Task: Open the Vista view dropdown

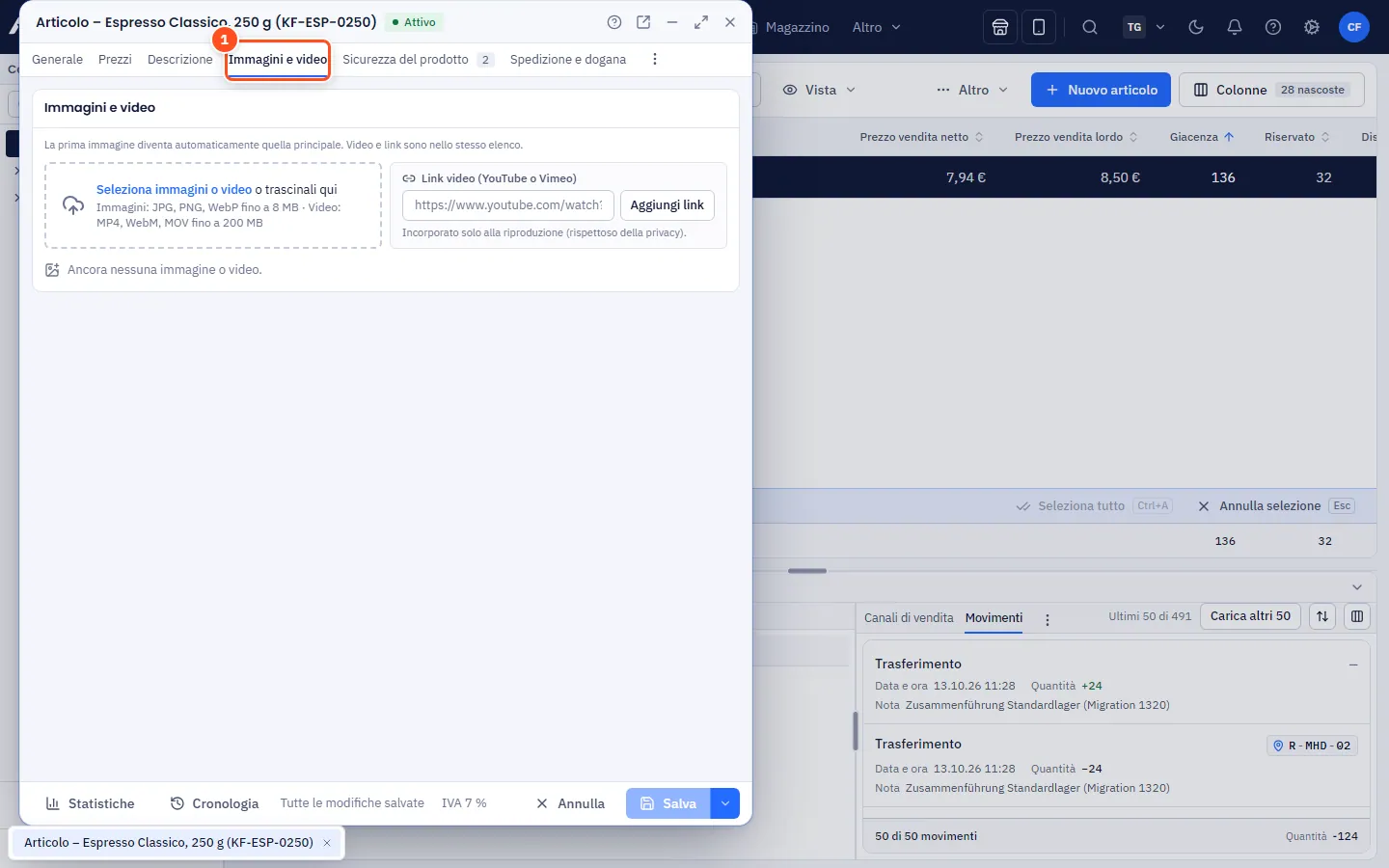Action: tap(819, 90)
